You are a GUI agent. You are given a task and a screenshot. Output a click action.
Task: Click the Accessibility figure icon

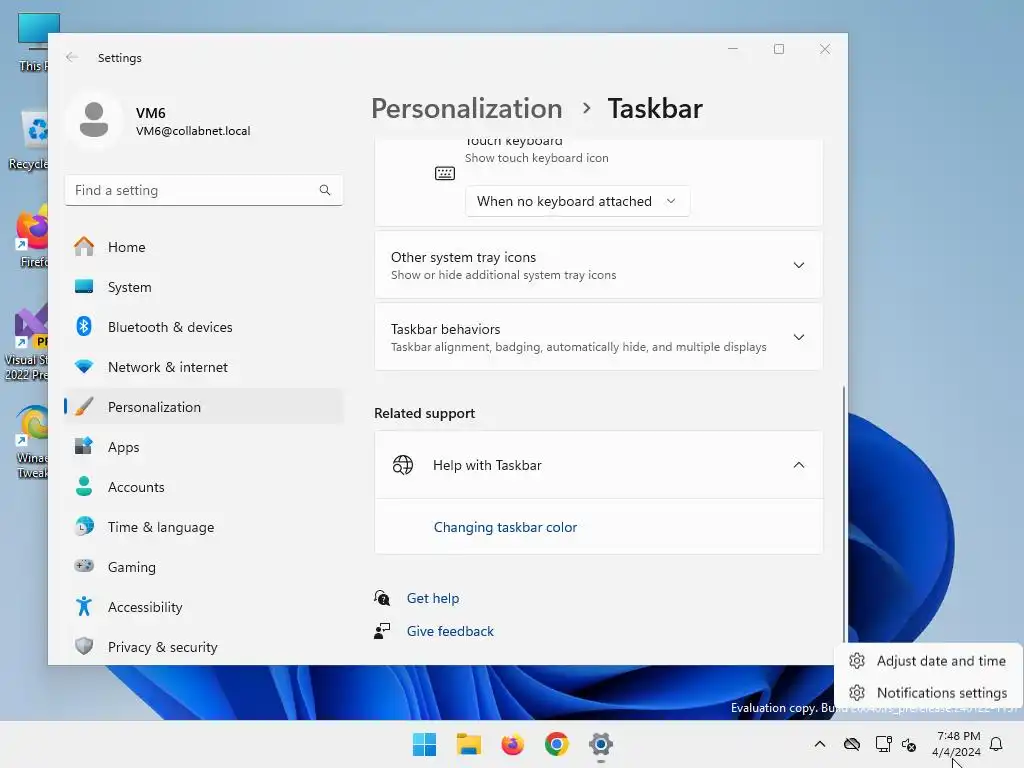[84, 607]
